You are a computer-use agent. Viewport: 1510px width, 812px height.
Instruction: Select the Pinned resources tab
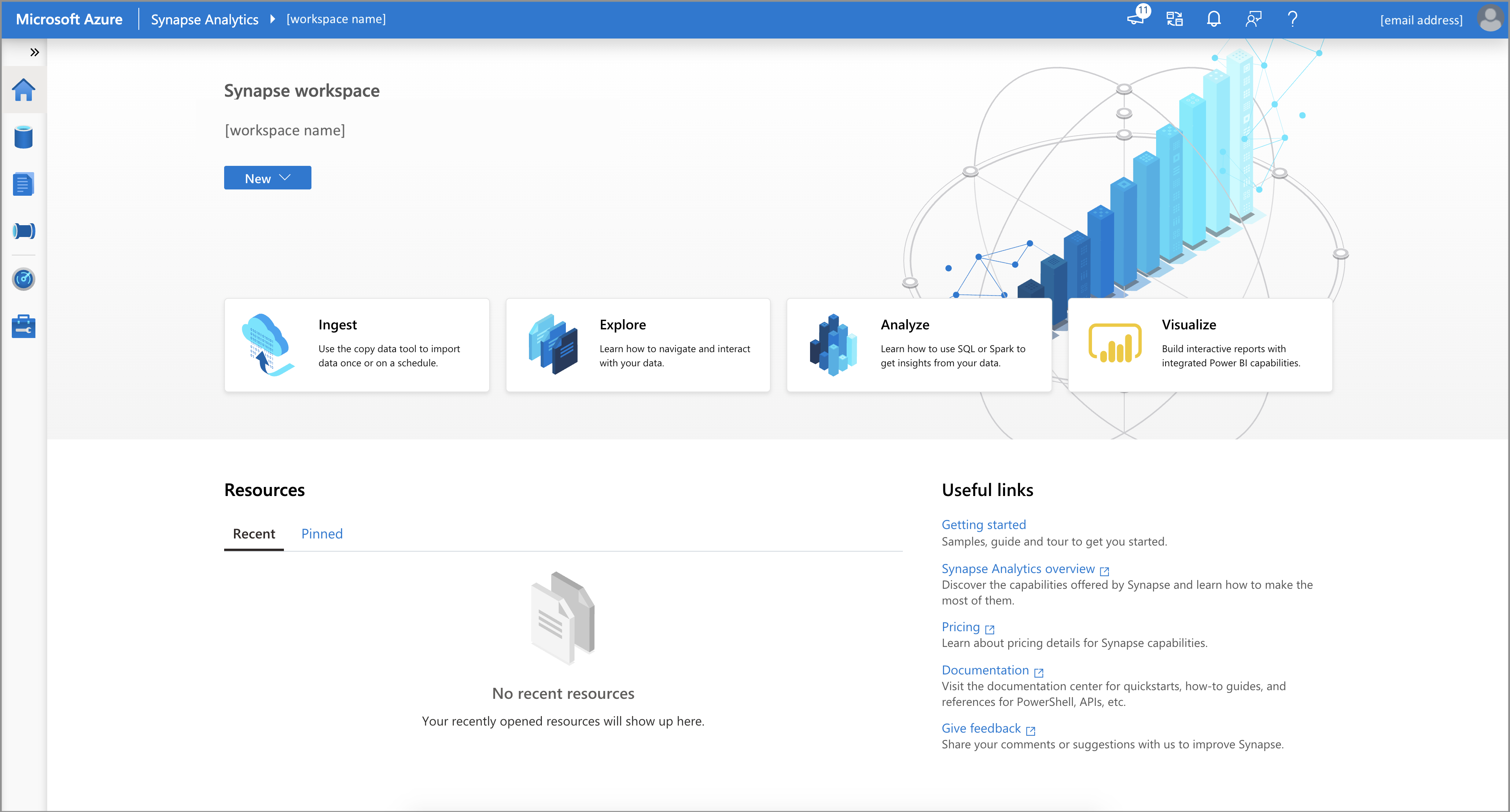[x=322, y=533]
